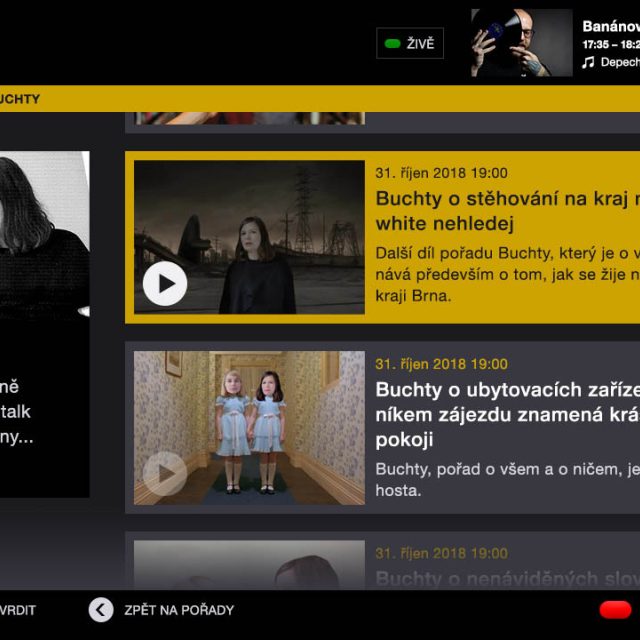Click the first episode's date 31. říjen 2018
The image size is (640, 640).
441,173
